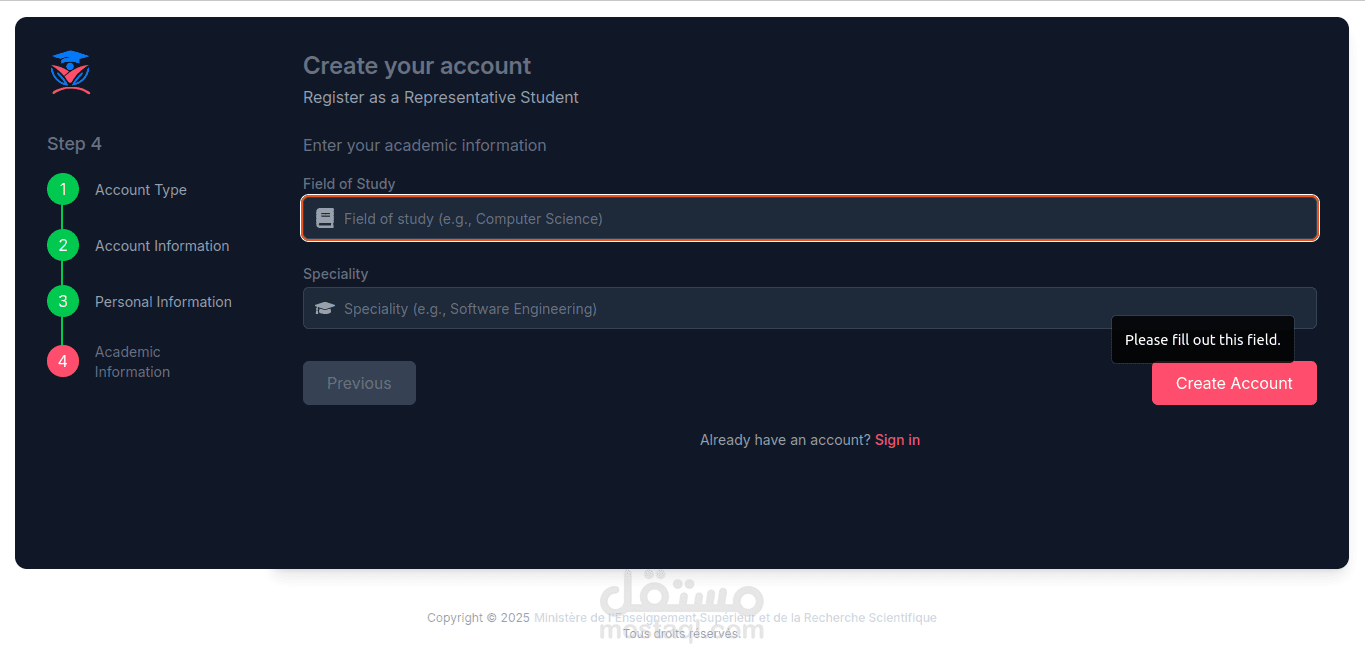The image size is (1365, 657).
Task: Focus the Speciality text box
Action: click(x=810, y=308)
